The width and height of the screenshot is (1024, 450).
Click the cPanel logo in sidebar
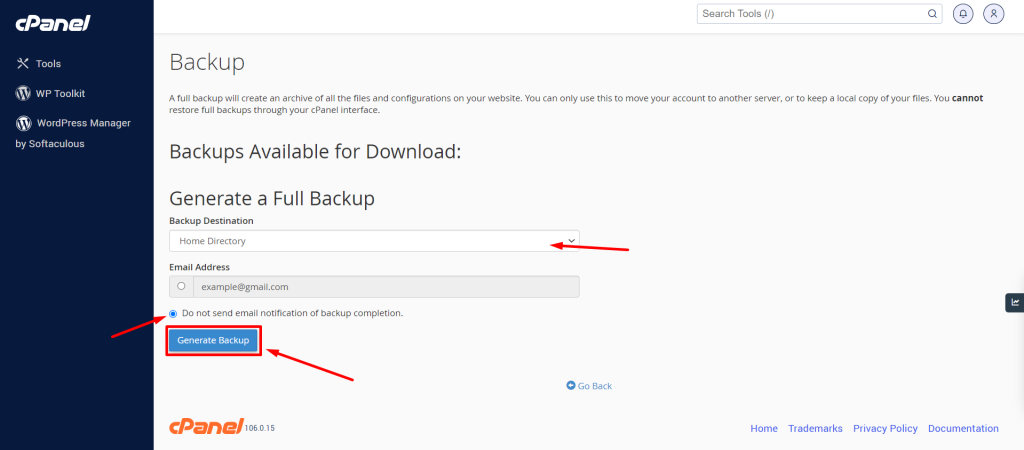(x=53, y=24)
